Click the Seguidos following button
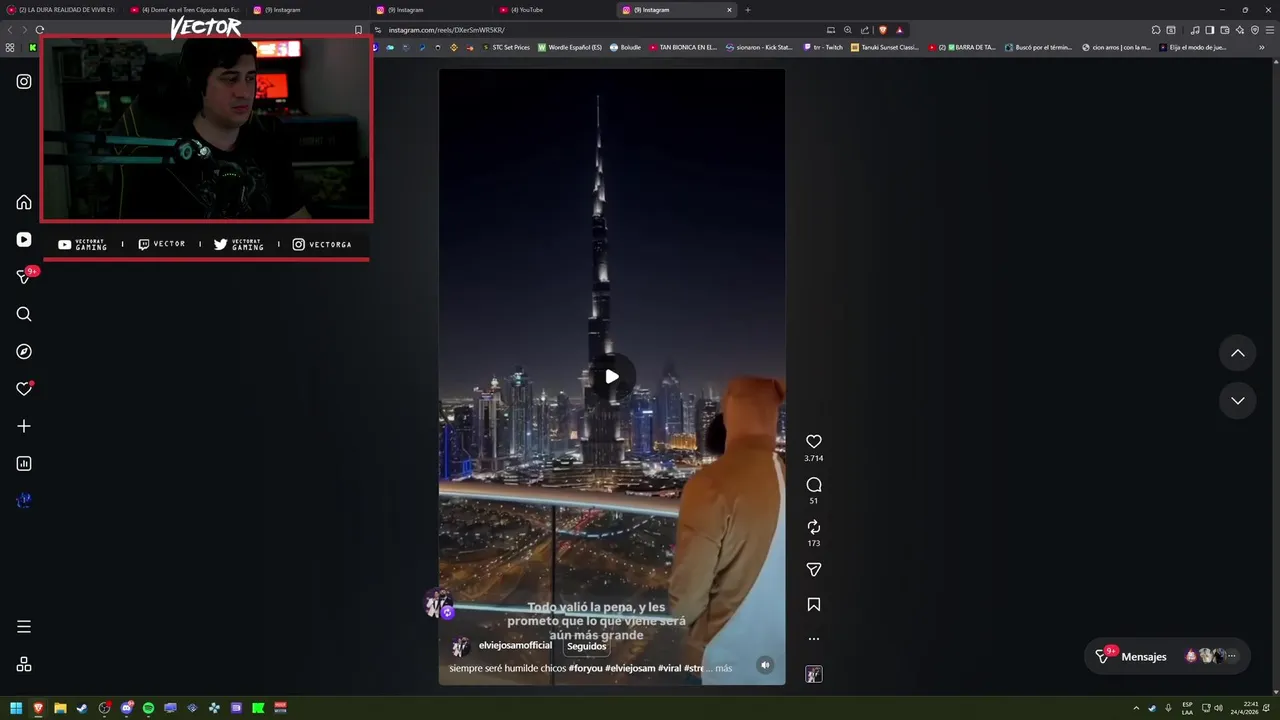The image size is (1280, 720). tap(587, 646)
